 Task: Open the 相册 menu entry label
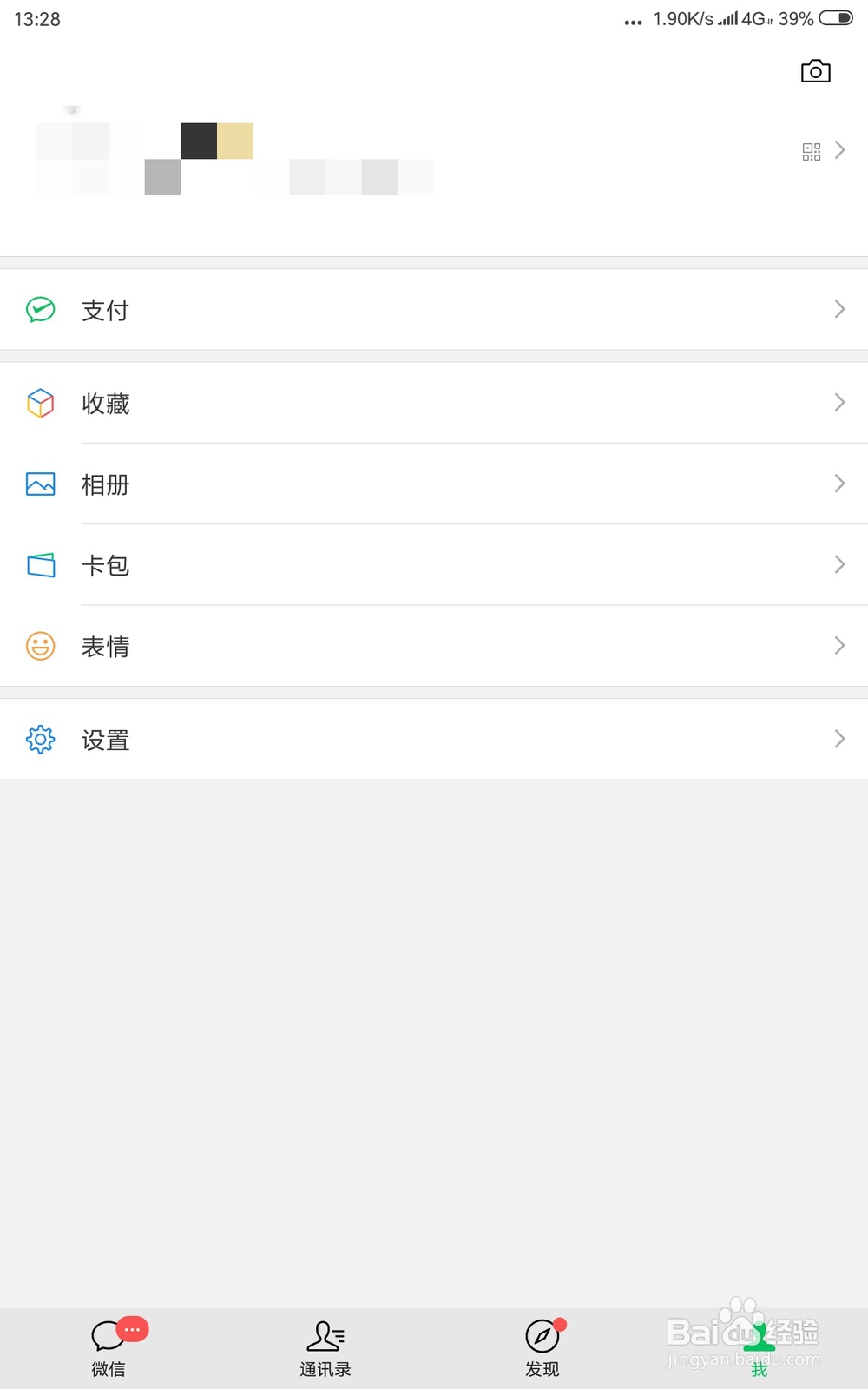tap(105, 484)
